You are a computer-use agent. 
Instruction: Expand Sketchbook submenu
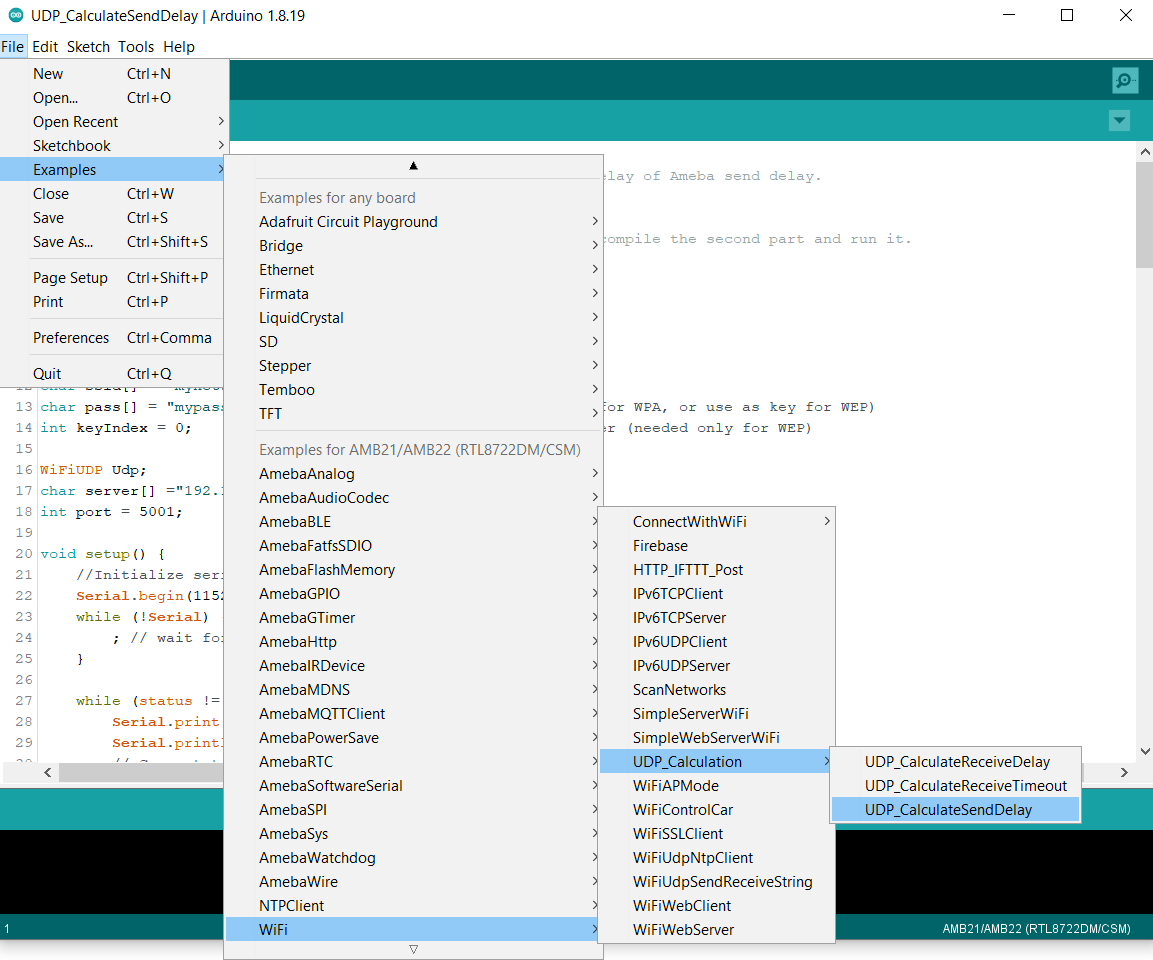pyautogui.click(x=115, y=146)
